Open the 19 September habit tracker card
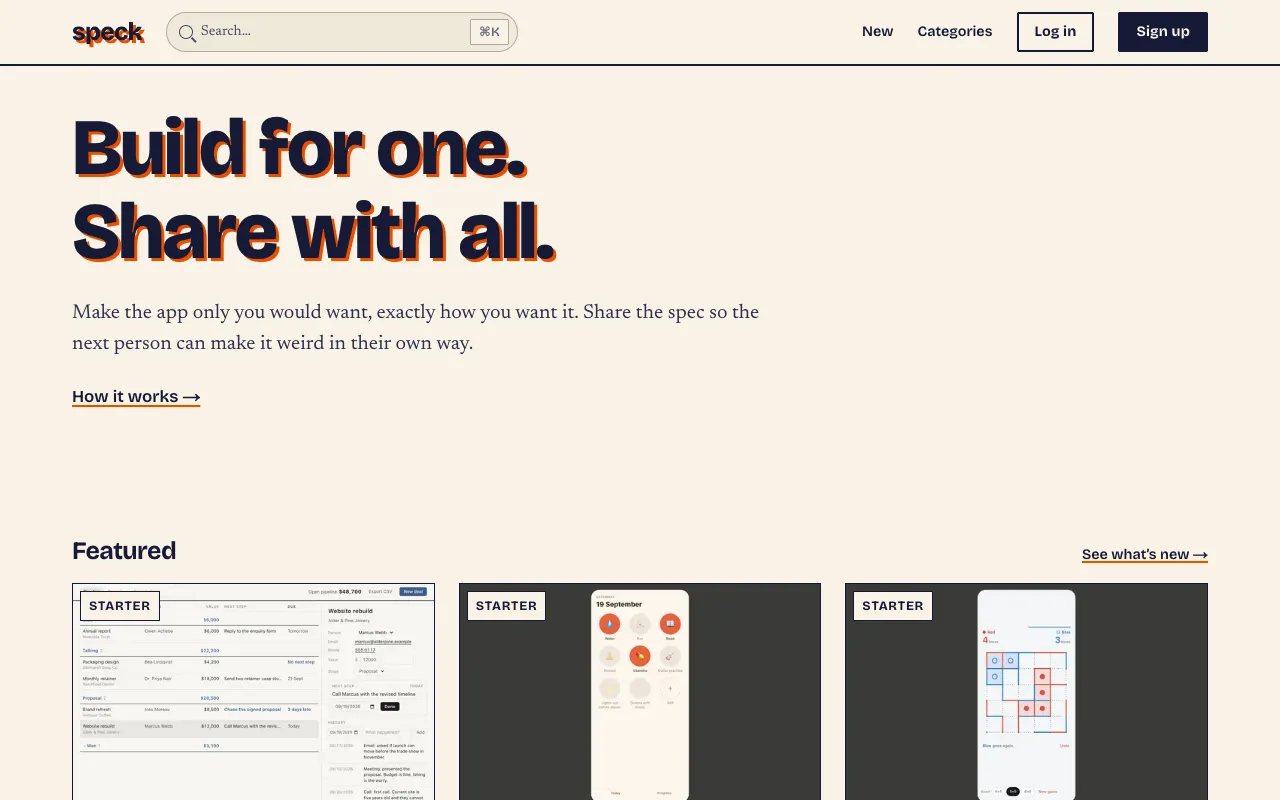This screenshot has height=800, width=1280. [640, 692]
